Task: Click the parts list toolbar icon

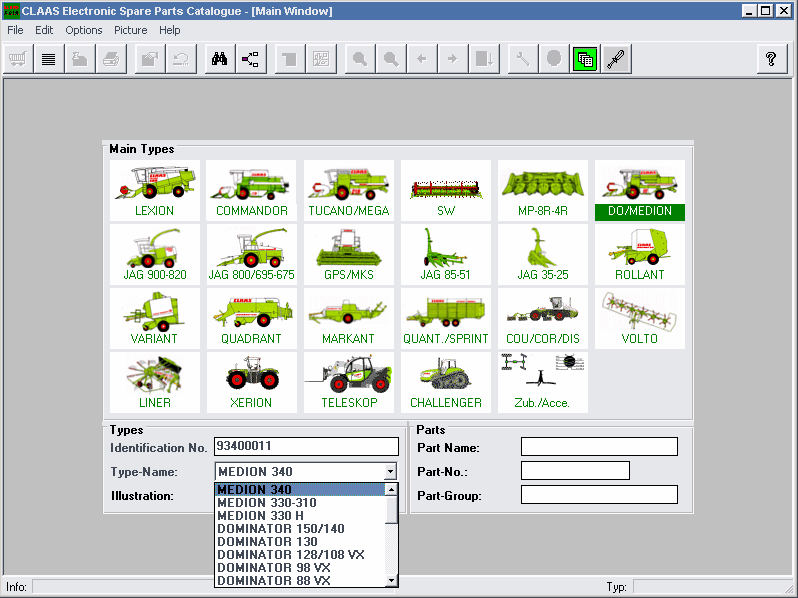Action: 49,59
